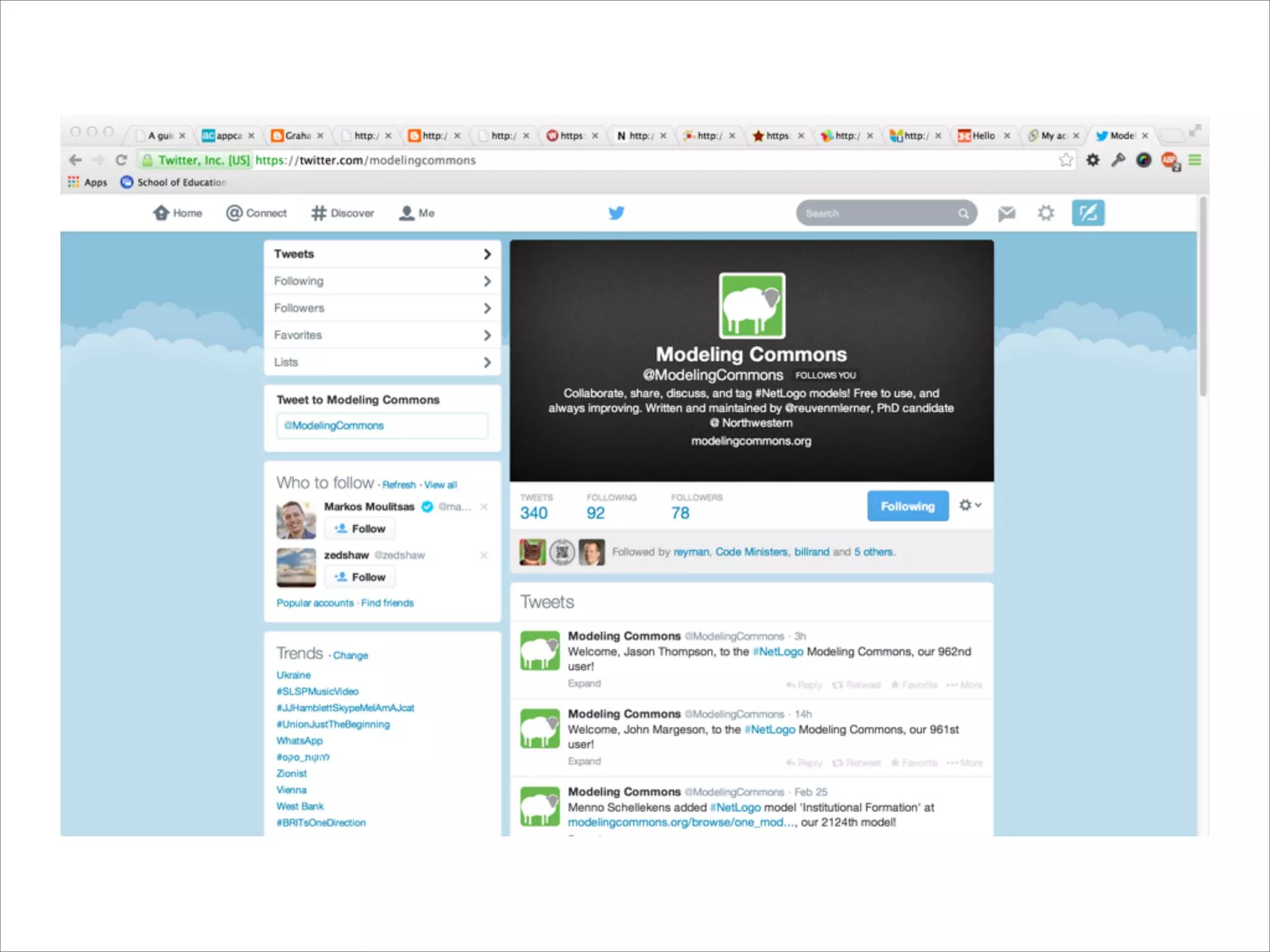Click the Twitter bird logo
Screen dimensions: 1270x952
pos(616,213)
